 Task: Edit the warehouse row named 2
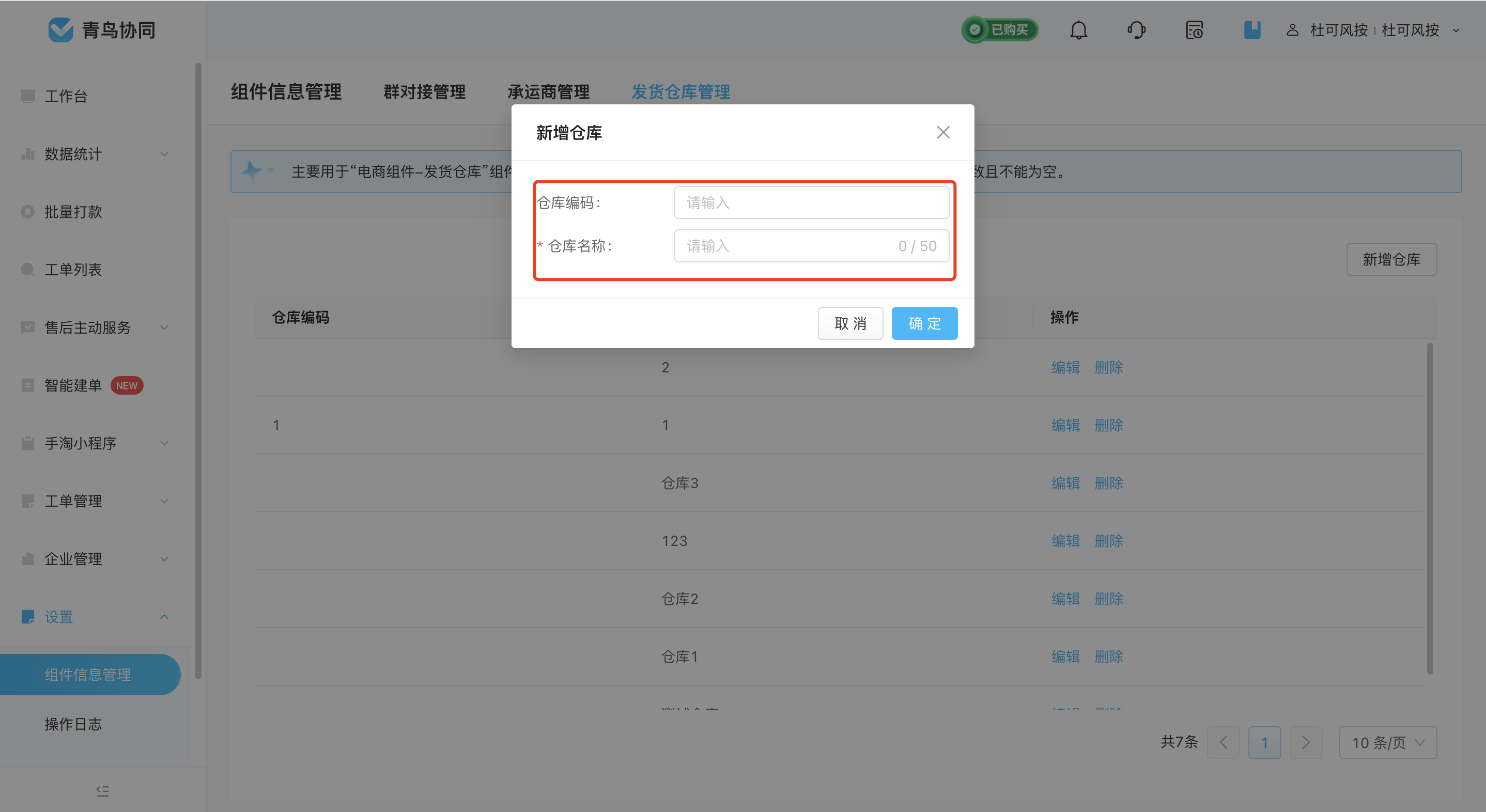1065,367
